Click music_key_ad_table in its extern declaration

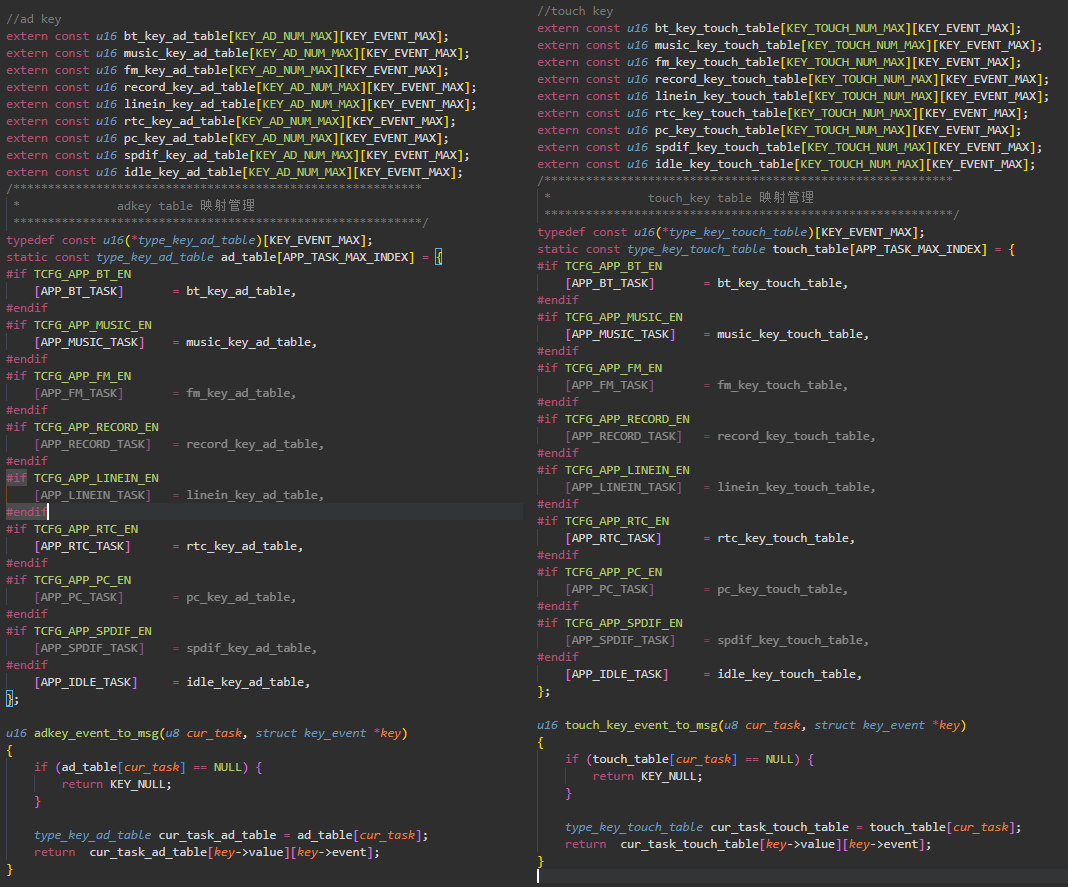point(186,53)
